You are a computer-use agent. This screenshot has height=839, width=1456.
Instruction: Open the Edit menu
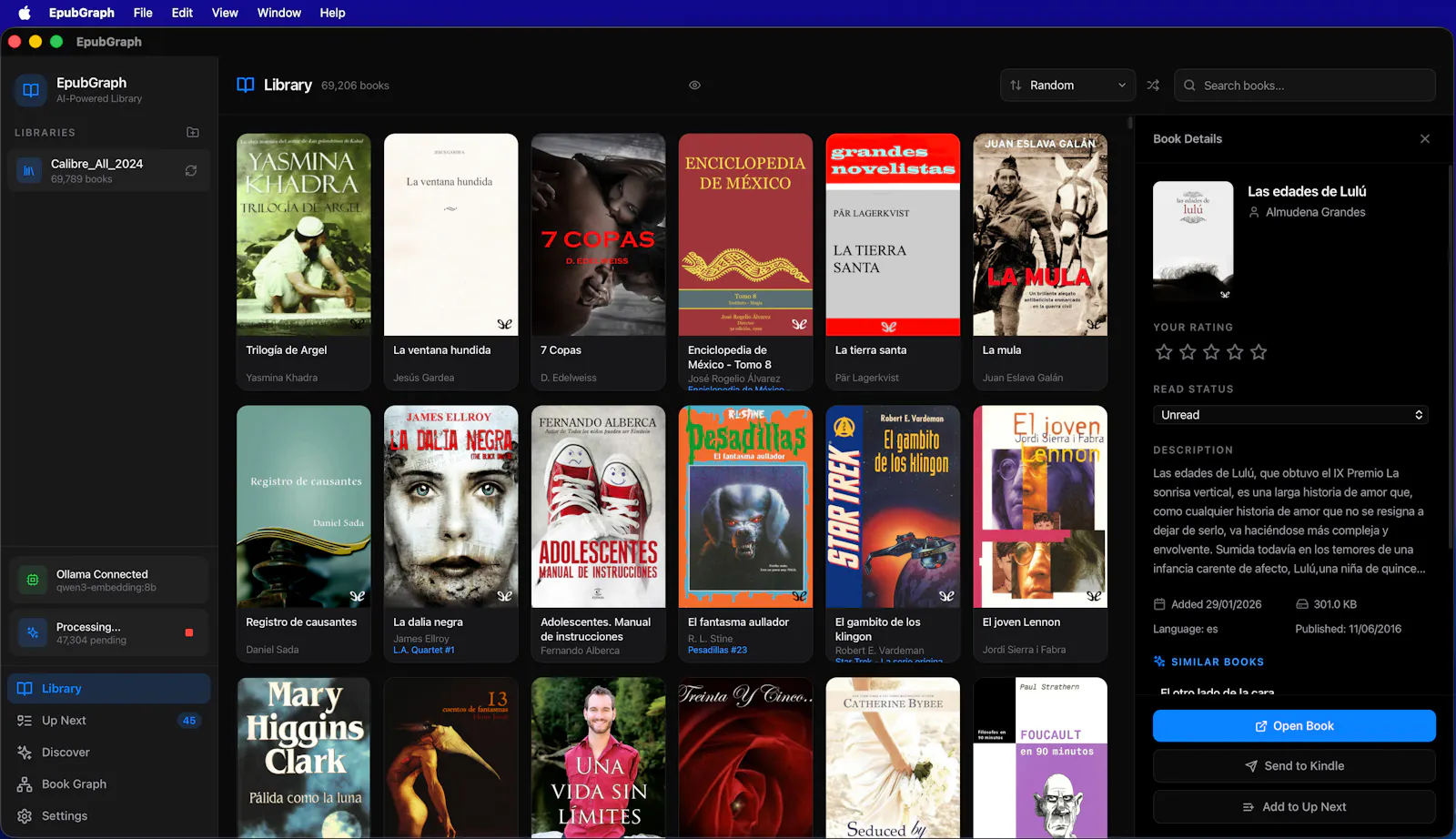point(182,13)
